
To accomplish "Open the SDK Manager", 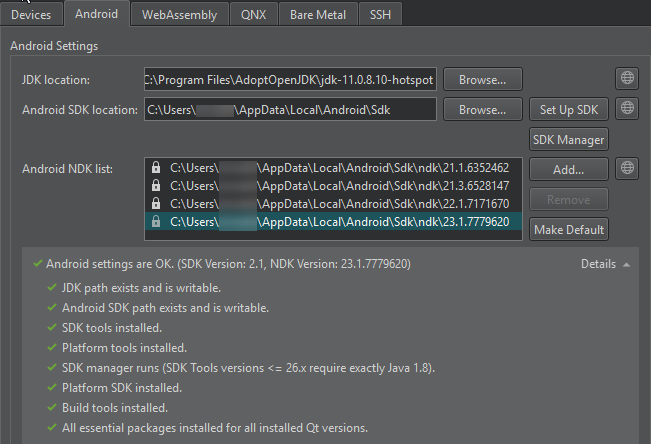I will point(568,139).
